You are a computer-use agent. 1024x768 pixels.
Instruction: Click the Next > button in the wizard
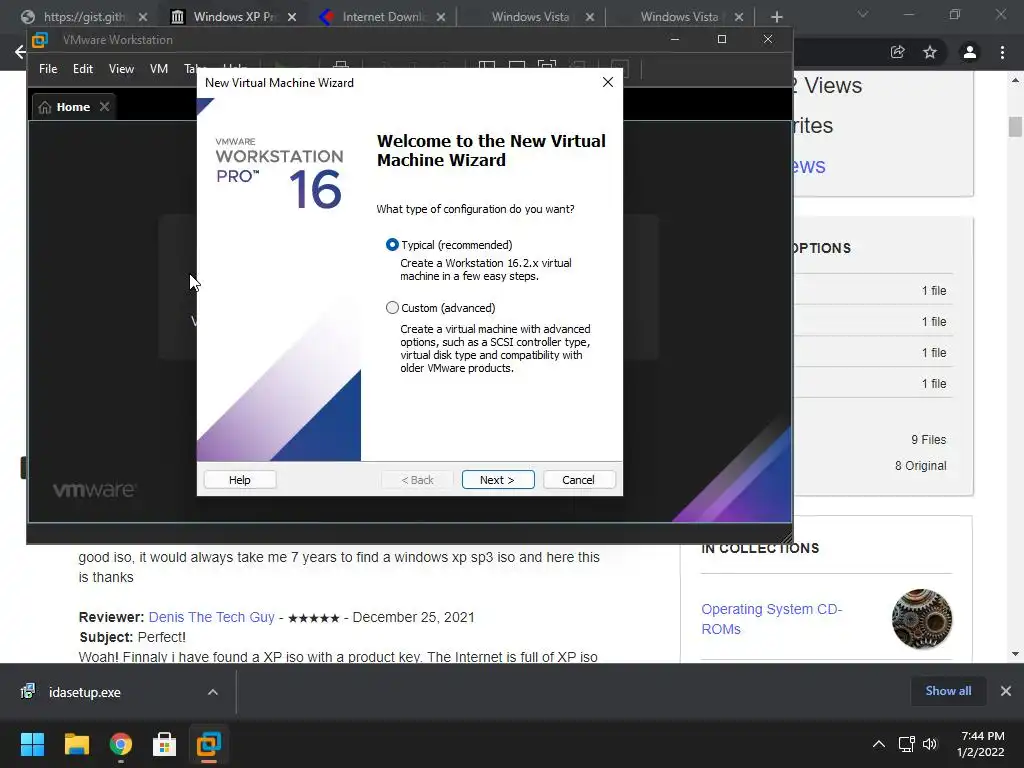498,479
